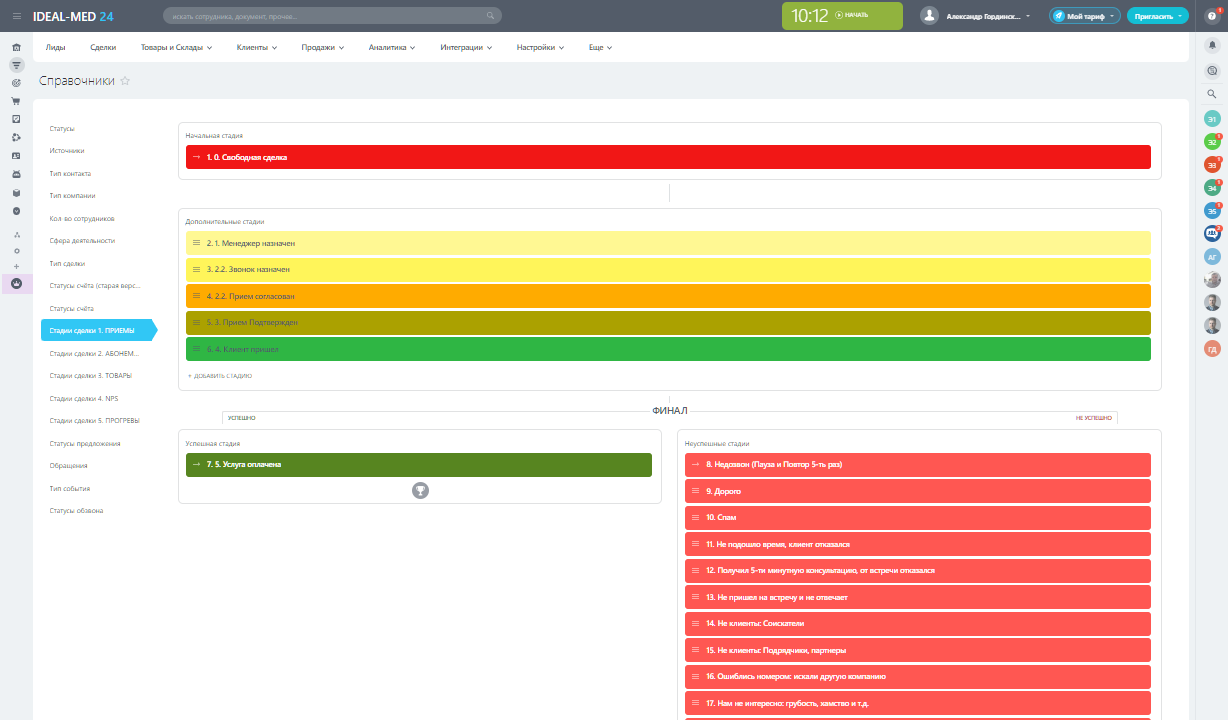Image resolution: width=1228 pixels, height=720 pixels.
Task: Open the target icon in left sidebar
Action: pyautogui.click(x=16, y=83)
